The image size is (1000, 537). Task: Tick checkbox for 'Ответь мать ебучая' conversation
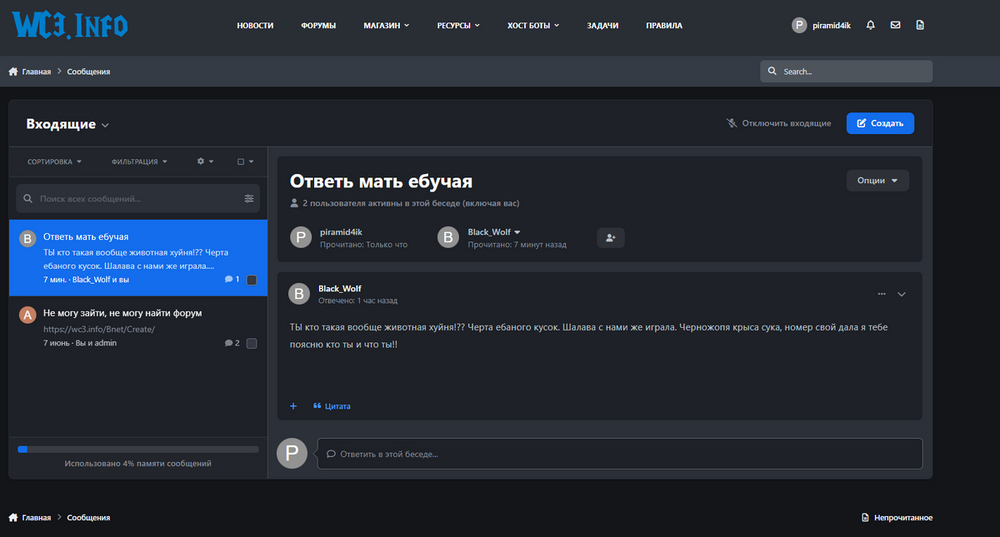(251, 280)
